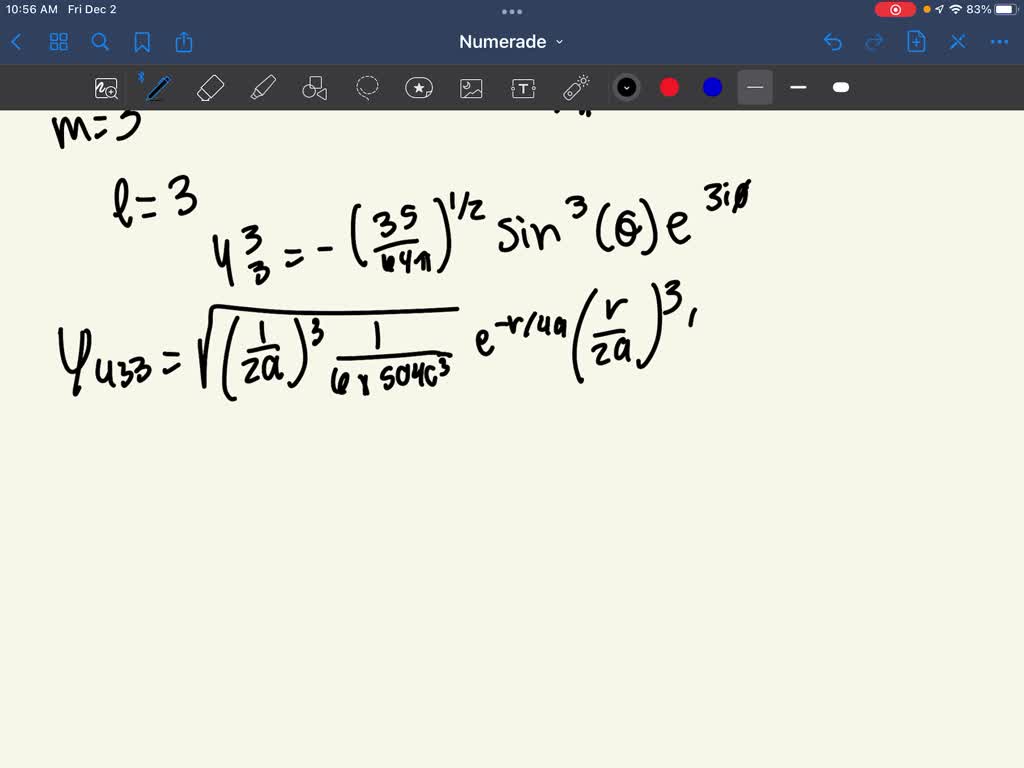The image size is (1024, 768).
Task: Select the thin stroke width option
Action: [755, 88]
